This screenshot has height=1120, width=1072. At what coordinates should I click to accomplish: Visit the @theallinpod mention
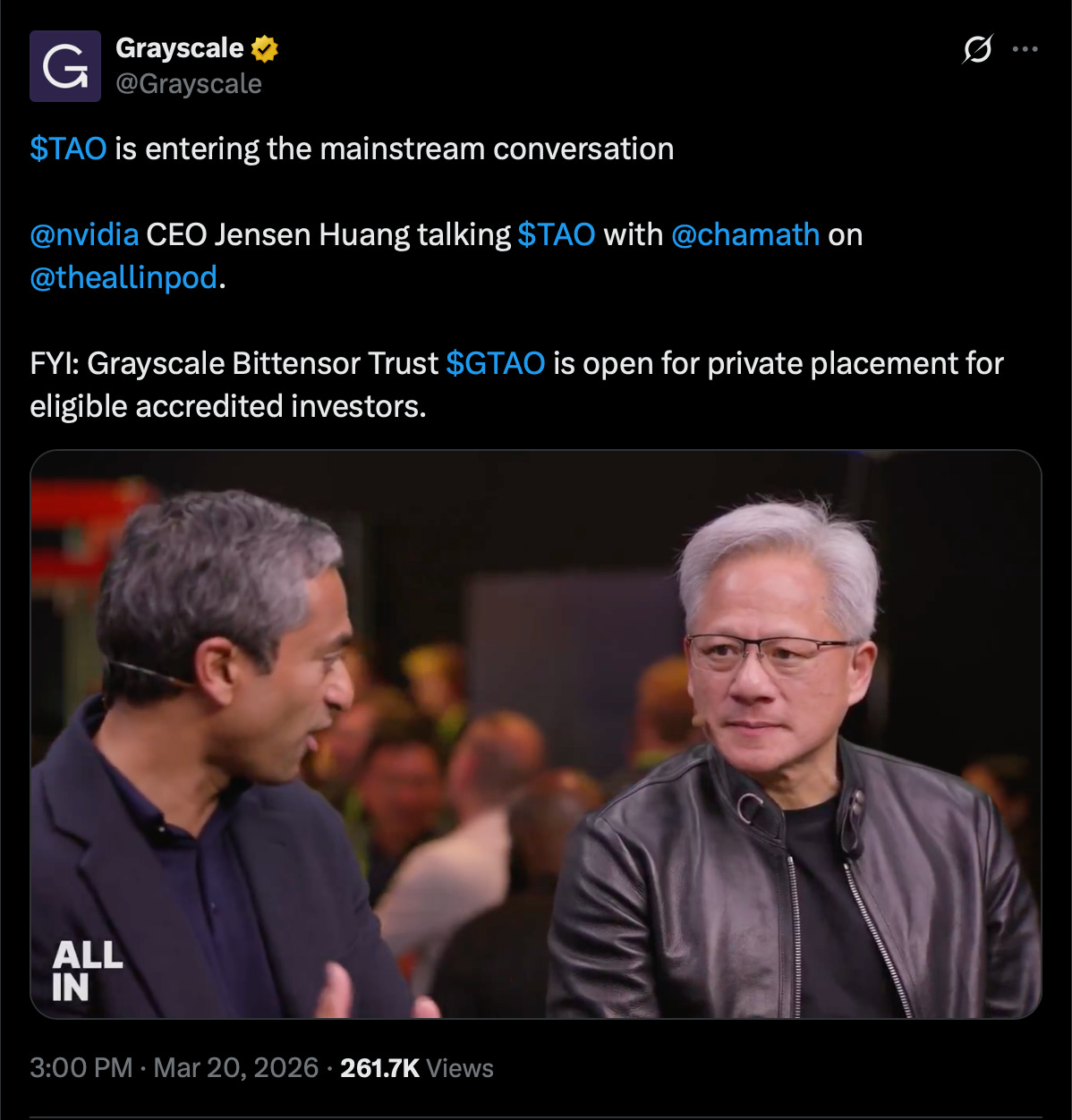coord(123,277)
